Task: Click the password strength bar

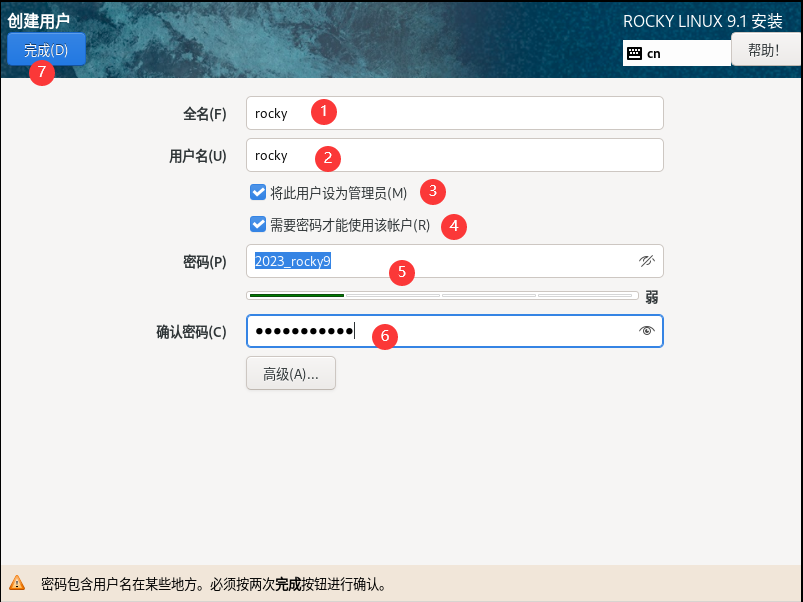Action: point(442,296)
